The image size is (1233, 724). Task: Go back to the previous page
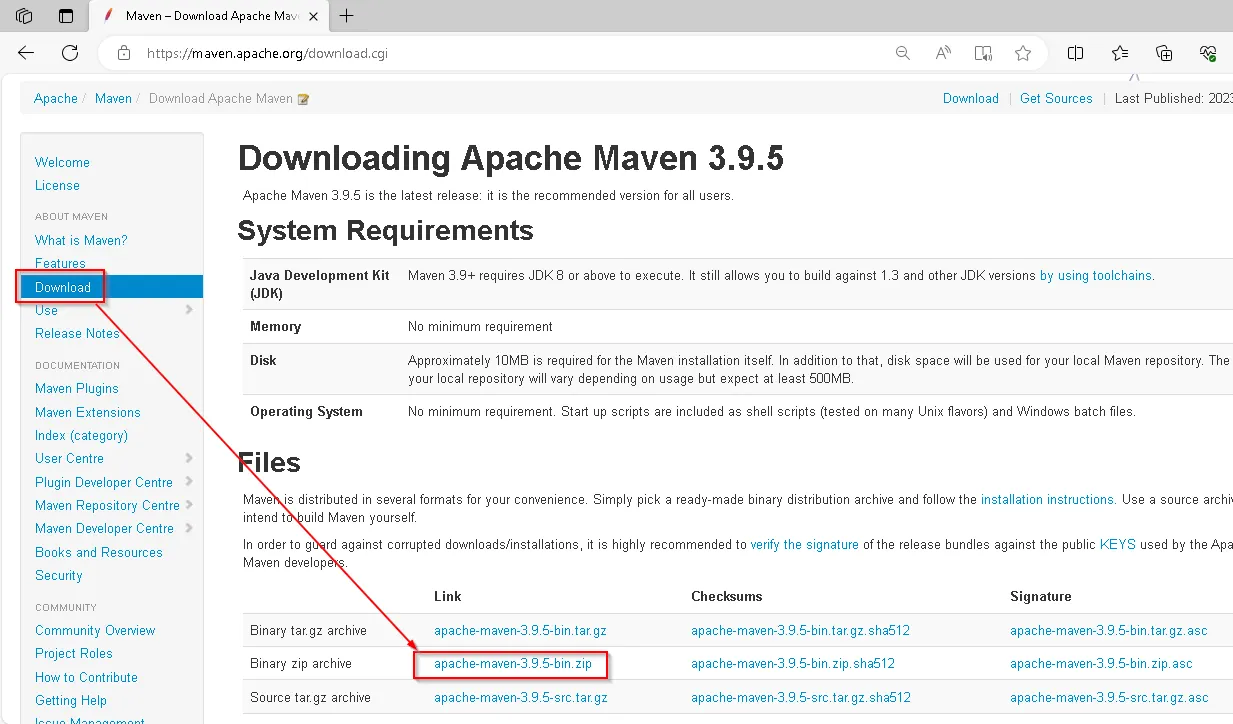[25, 53]
